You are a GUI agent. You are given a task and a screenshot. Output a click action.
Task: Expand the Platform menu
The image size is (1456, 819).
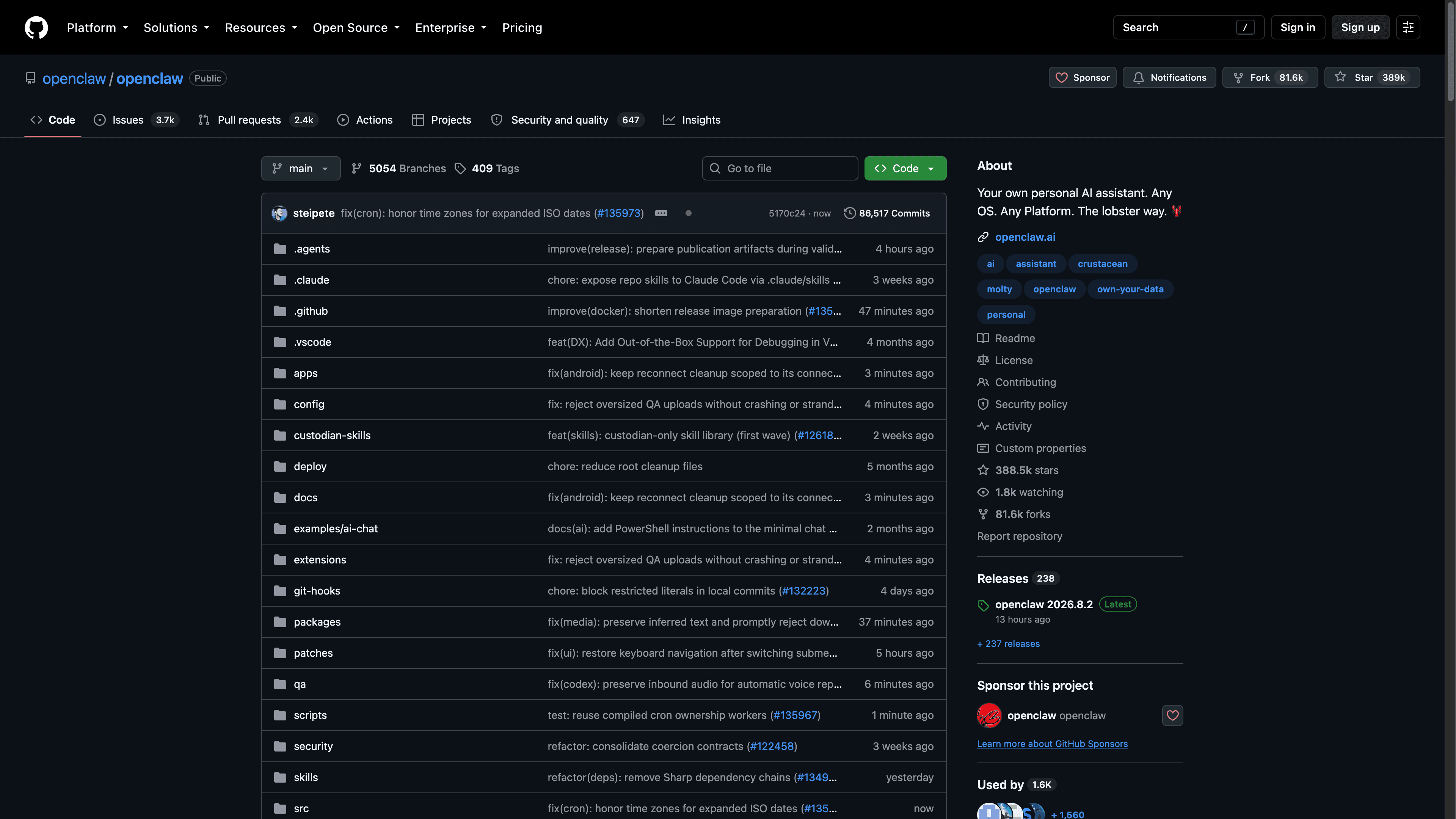pyautogui.click(x=97, y=27)
